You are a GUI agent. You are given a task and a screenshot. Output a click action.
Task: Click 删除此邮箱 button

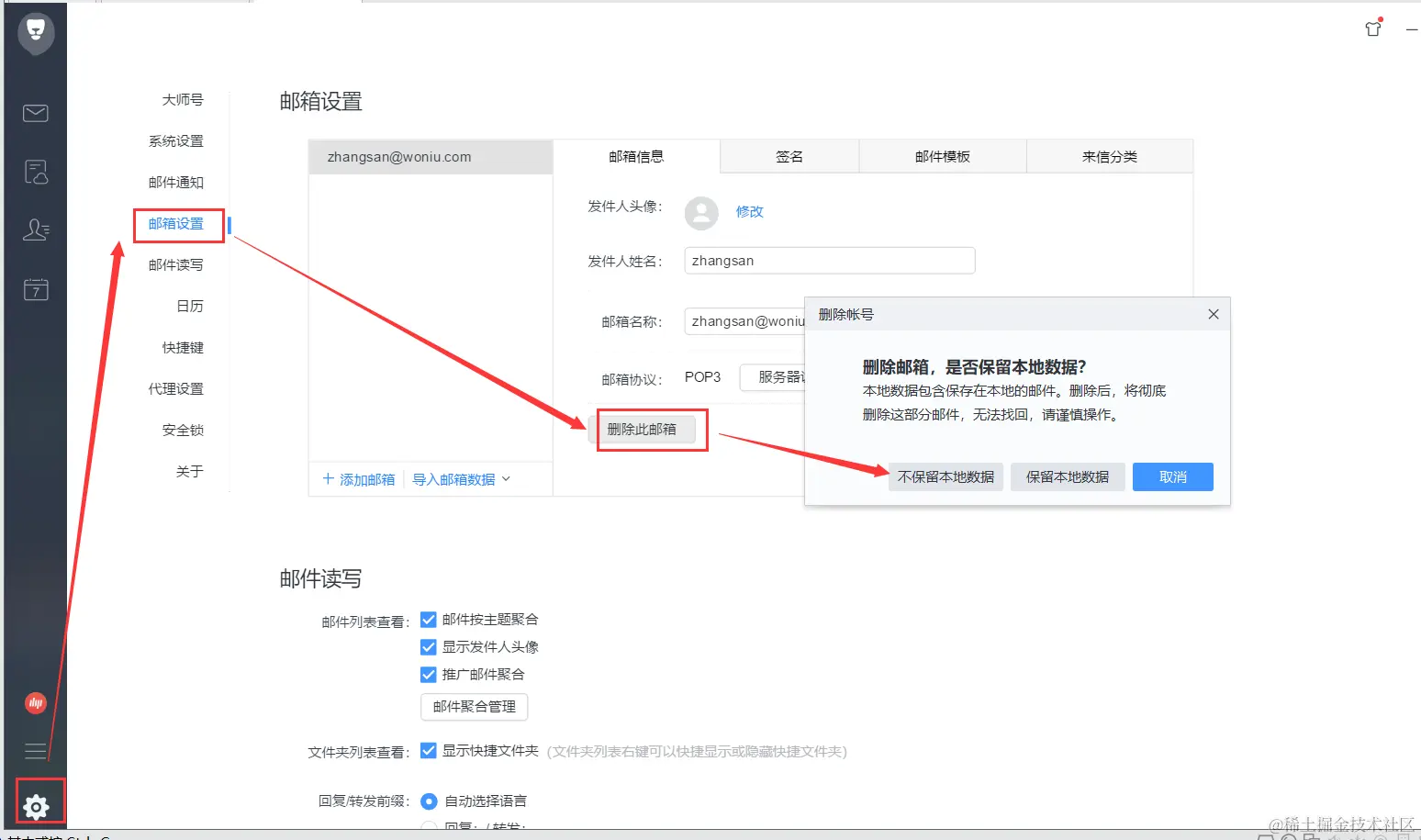[x=642, y=429]
